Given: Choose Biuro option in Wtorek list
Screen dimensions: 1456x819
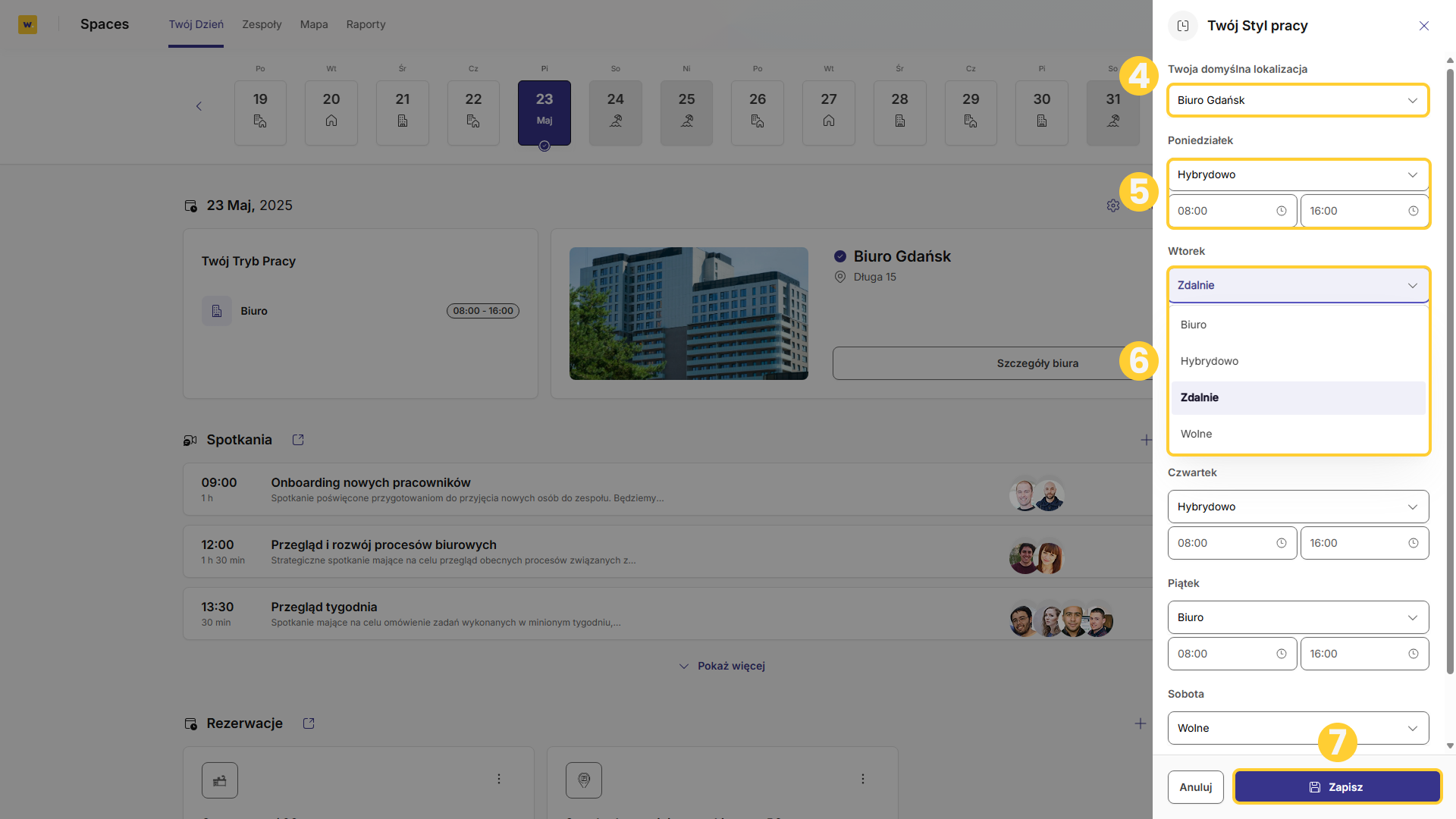Looking at the screenshot, I should (x=1298, y=325).
